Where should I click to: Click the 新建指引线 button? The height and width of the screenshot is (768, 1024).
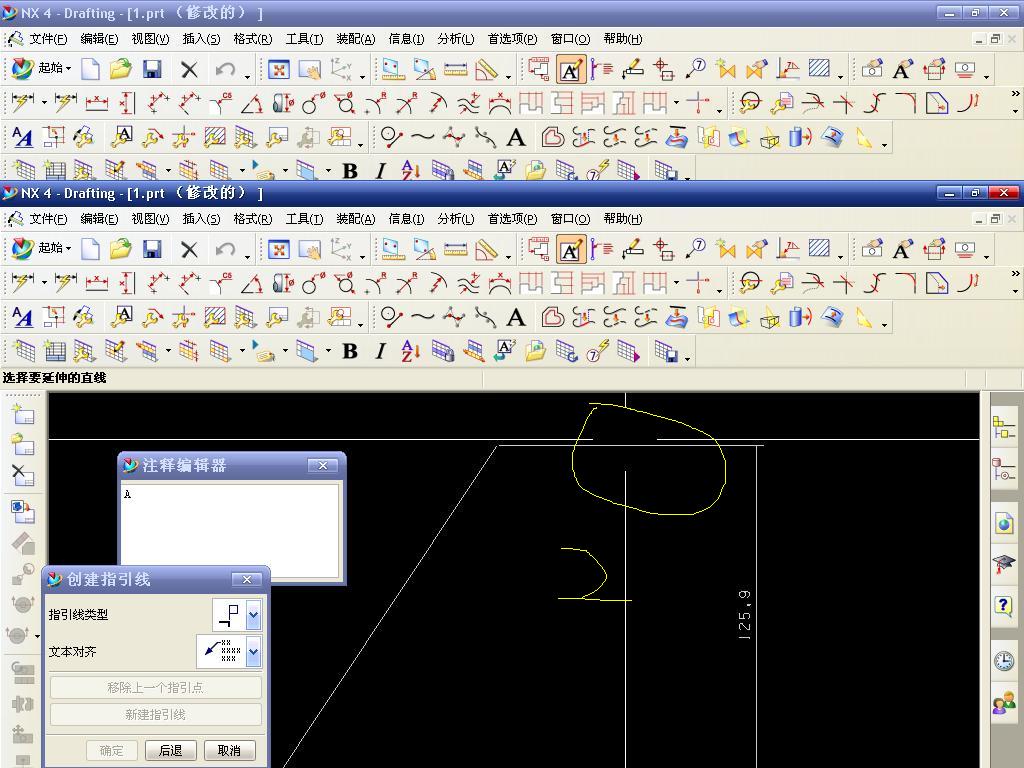click(155, 714)
